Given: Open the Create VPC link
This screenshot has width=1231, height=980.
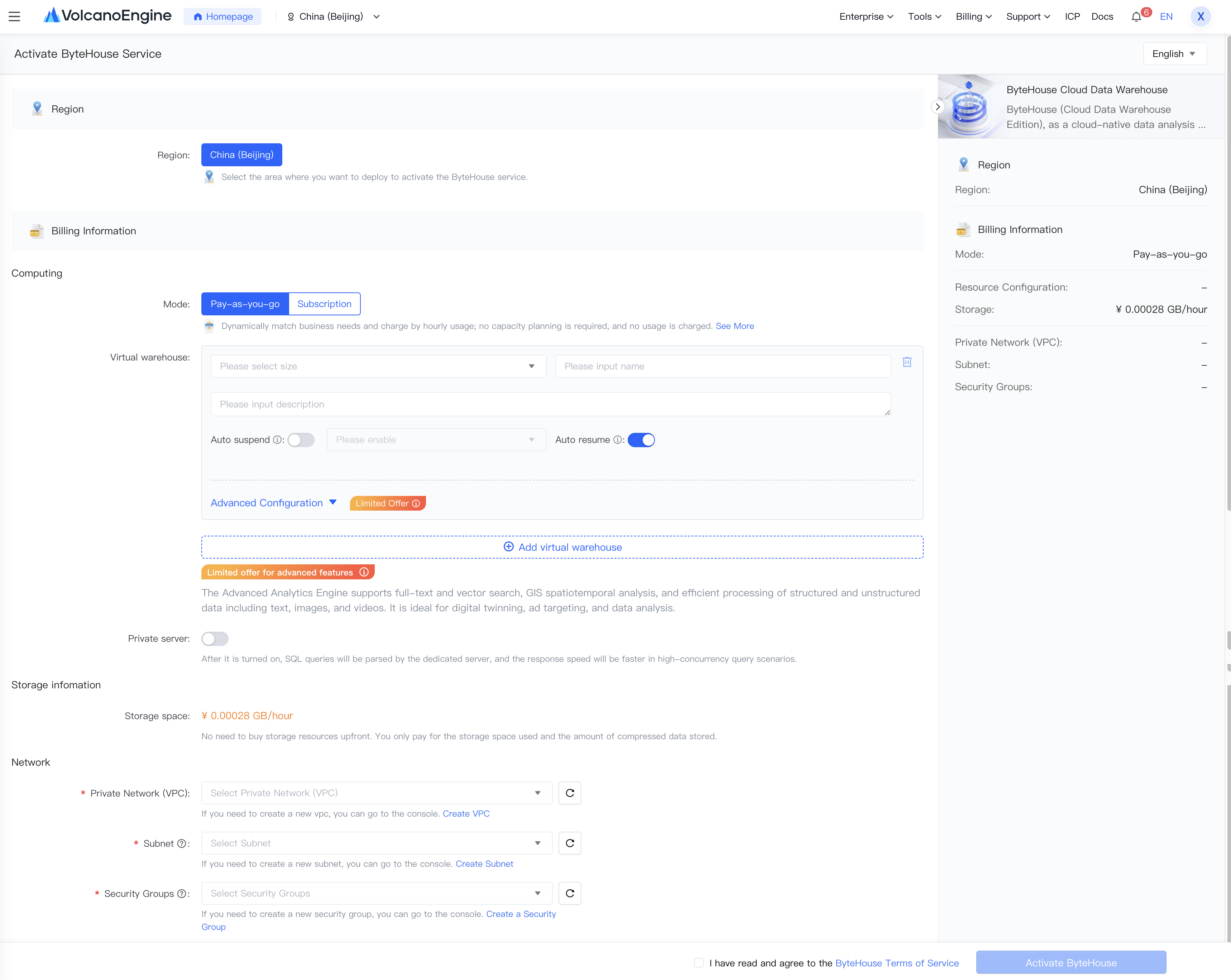Looking at the screenshot, I should coord(466,813).
